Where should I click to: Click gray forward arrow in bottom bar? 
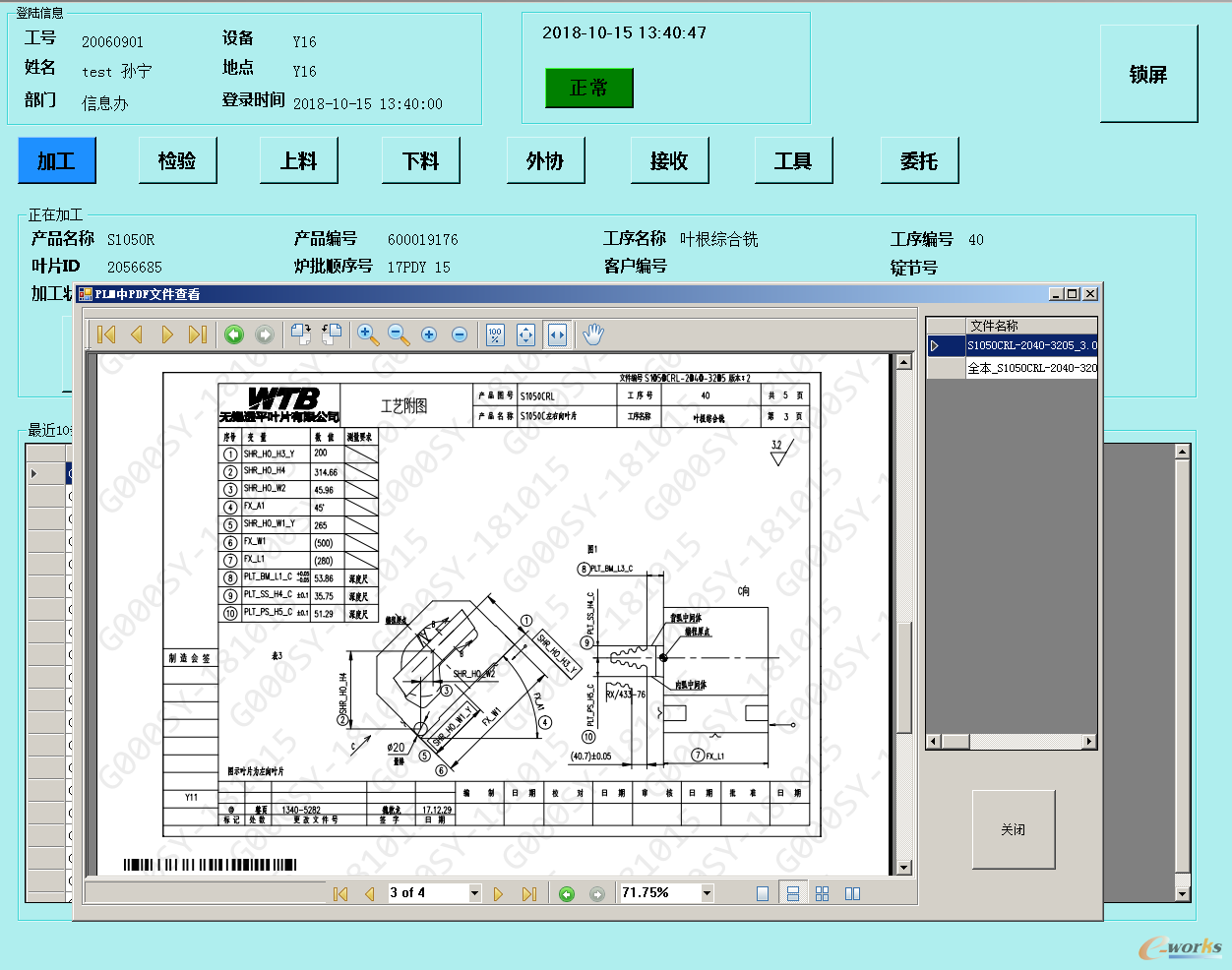596,893
